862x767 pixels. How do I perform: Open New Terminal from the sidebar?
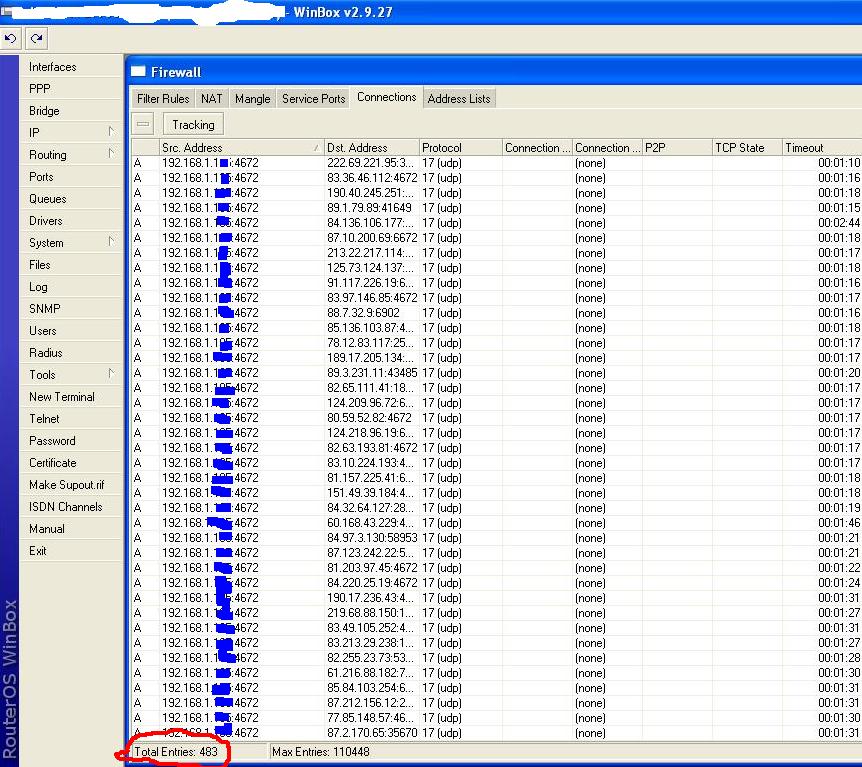62,397
